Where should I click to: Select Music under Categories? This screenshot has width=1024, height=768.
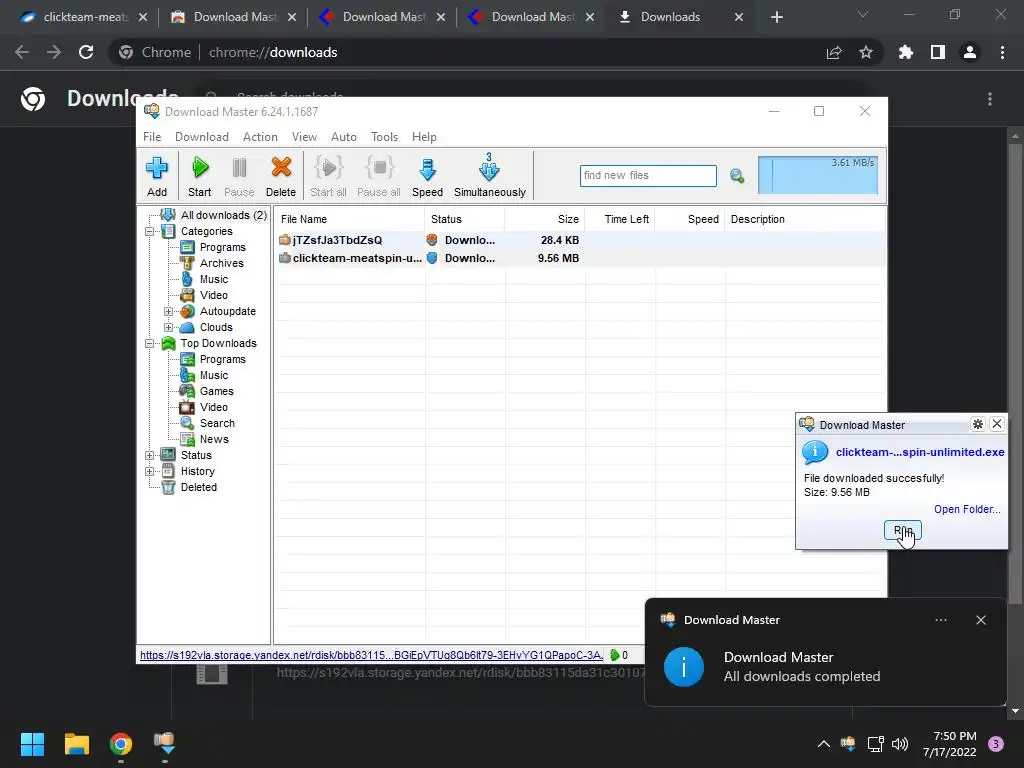[214, 279]
